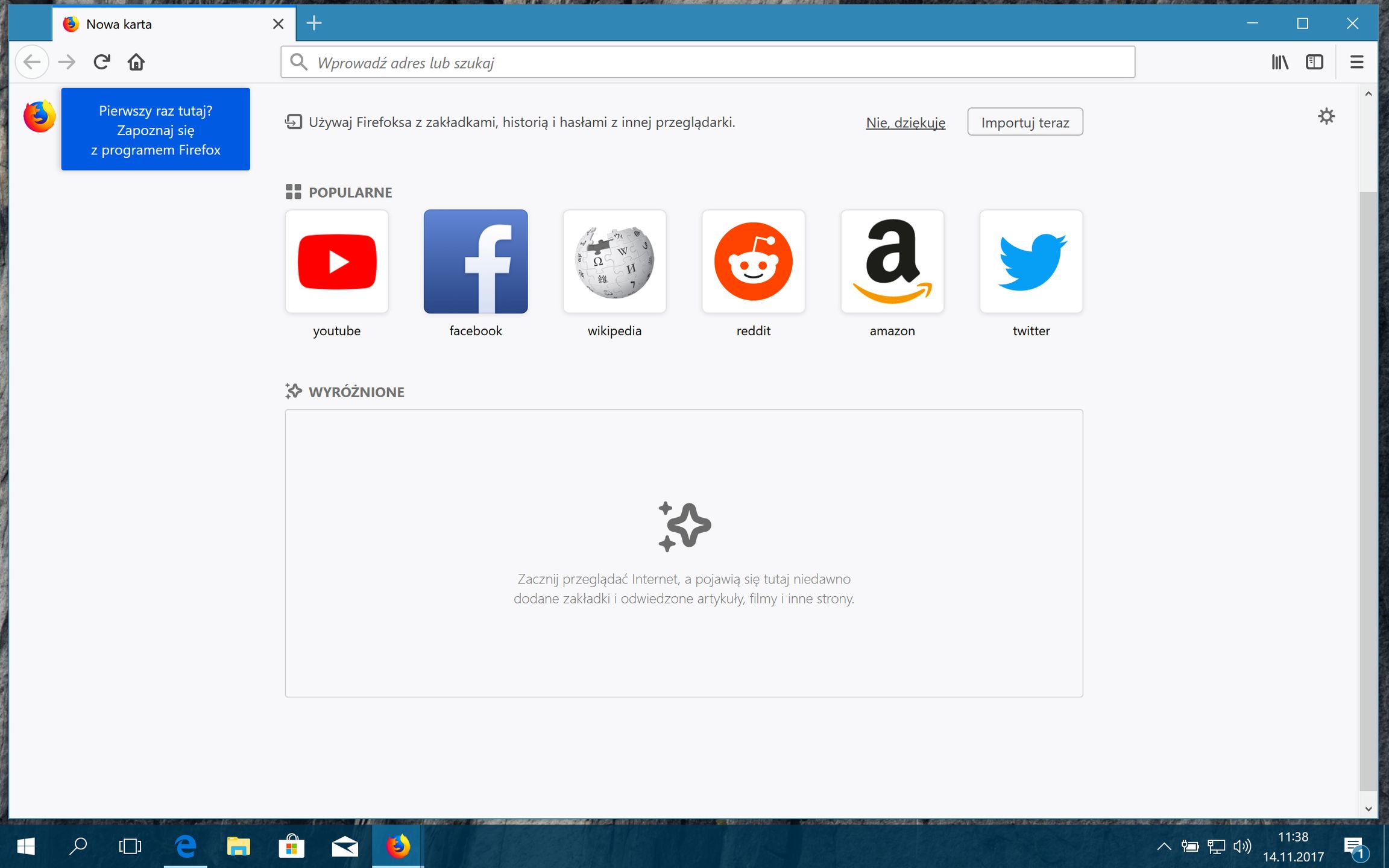Image resolution: width=1389 pixels, height=868 pixels.
Task: Open the Firefox hamburger menu
Action: click(x=1357, y=61)
